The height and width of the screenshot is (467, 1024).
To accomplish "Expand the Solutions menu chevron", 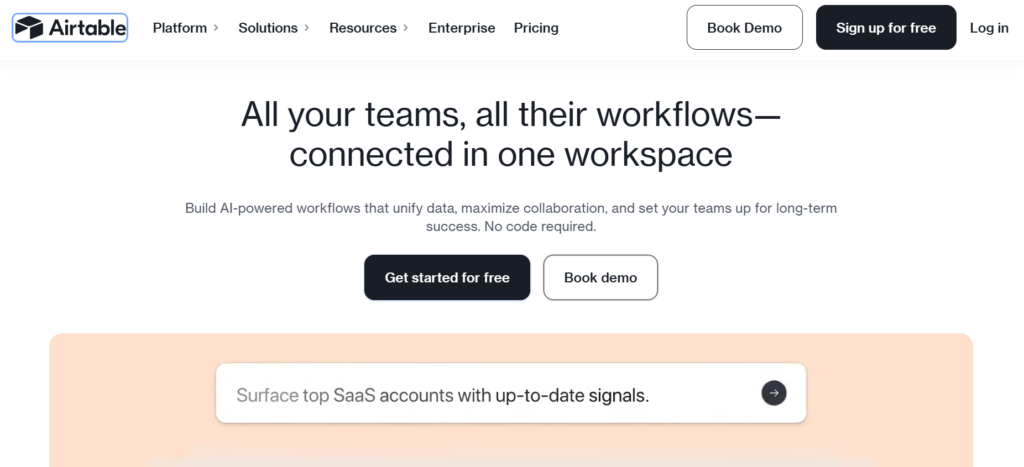I will [307, 28].
